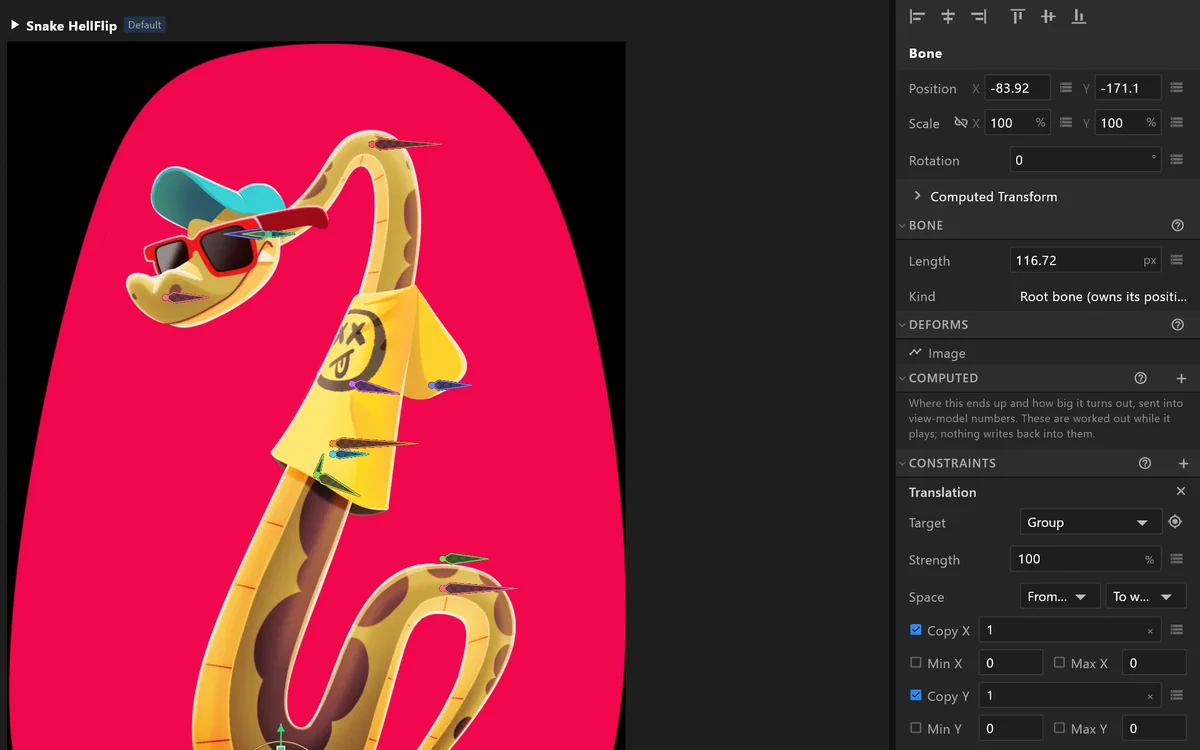Enable the Min Y checkbox

pyautogui.click(x=916, y=728)
